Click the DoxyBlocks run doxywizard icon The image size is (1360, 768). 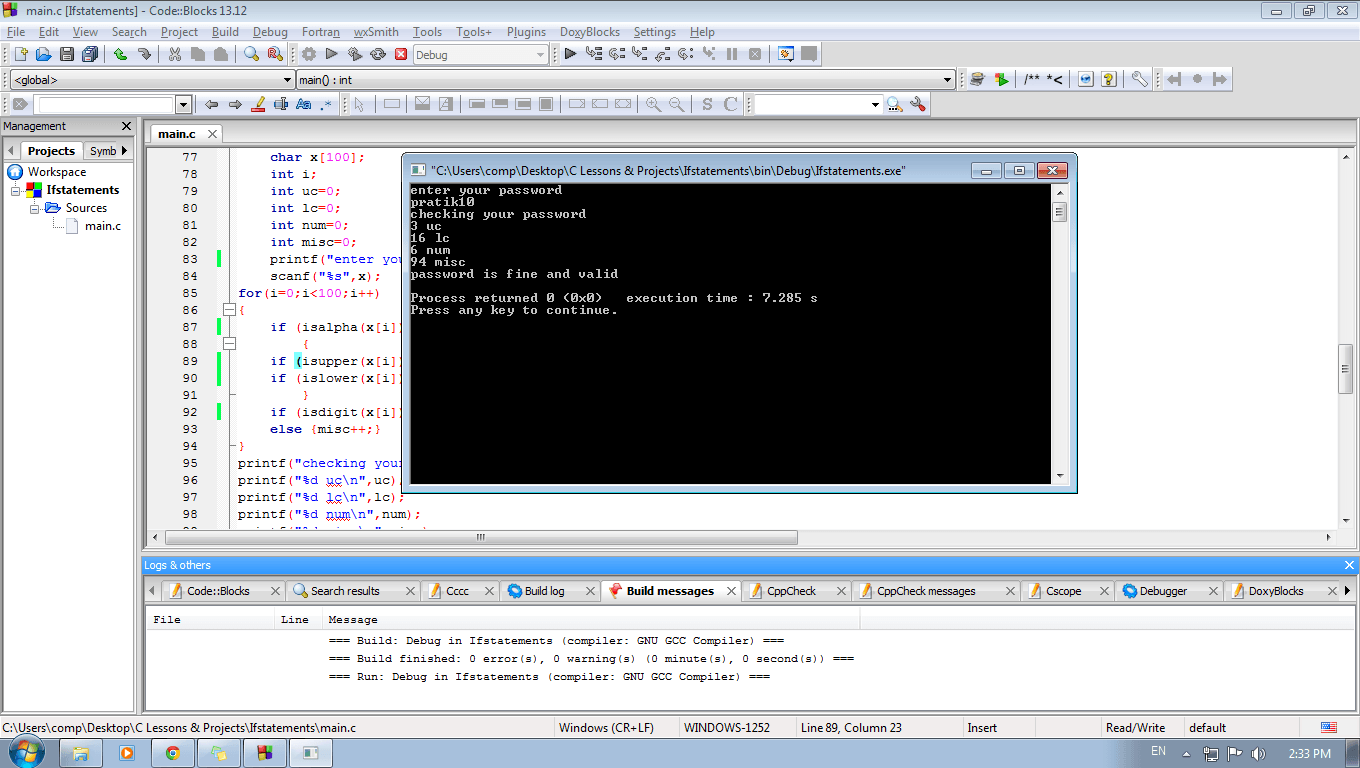coord(977,79)
